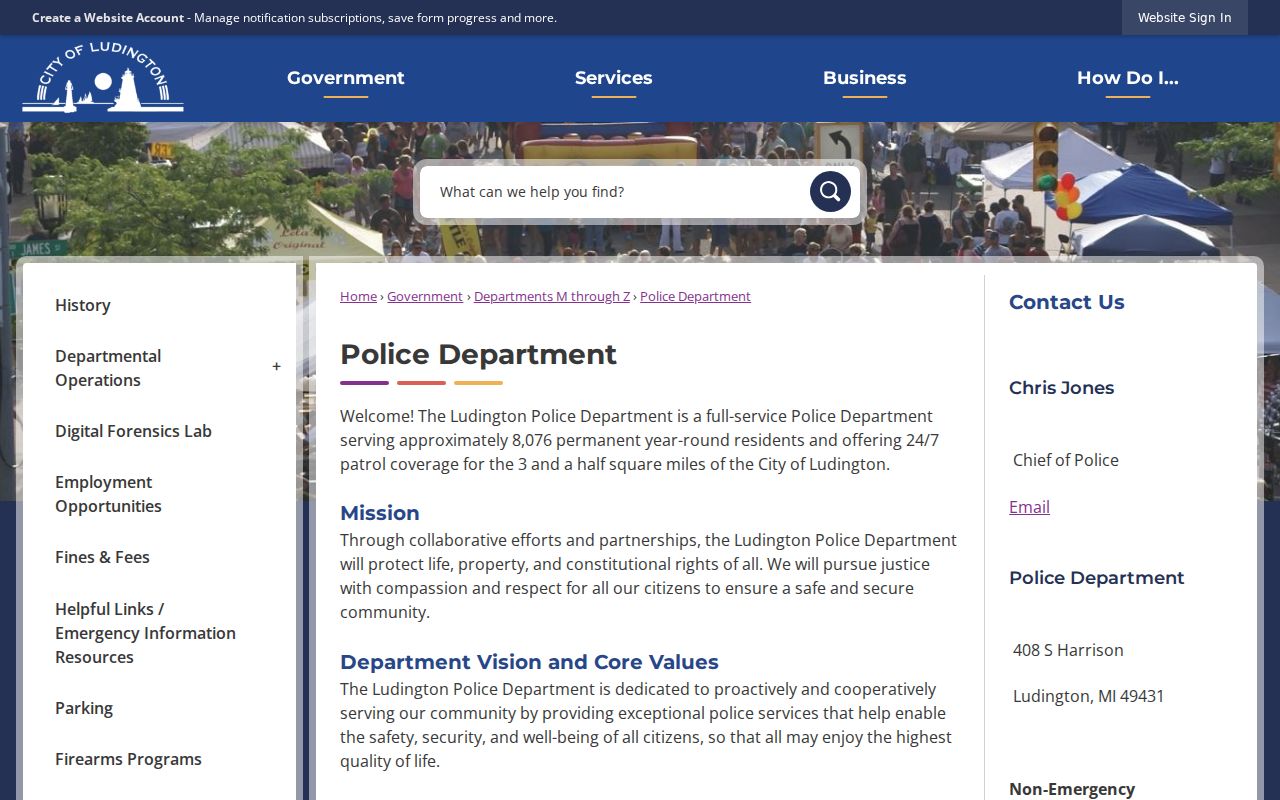Screen dimensions: 1280x800
Task: Click the Police Department breadcrumb link
Action: [x=695, y=296]
